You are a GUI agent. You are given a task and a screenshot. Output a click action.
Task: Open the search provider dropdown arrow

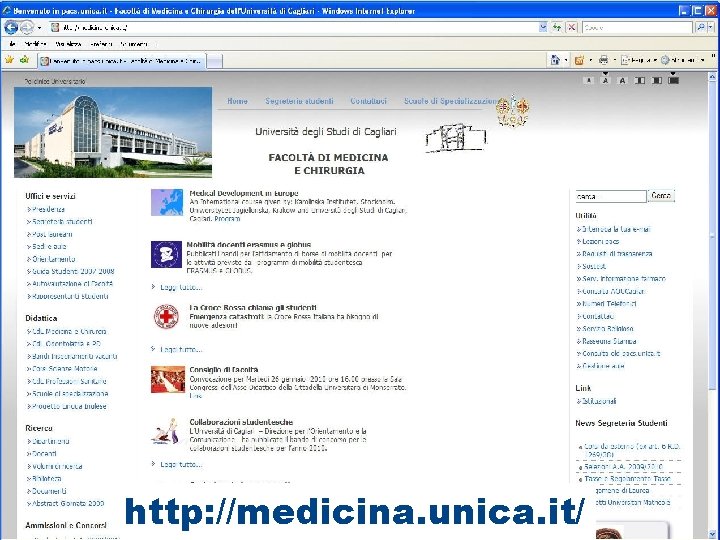point(710,28)
